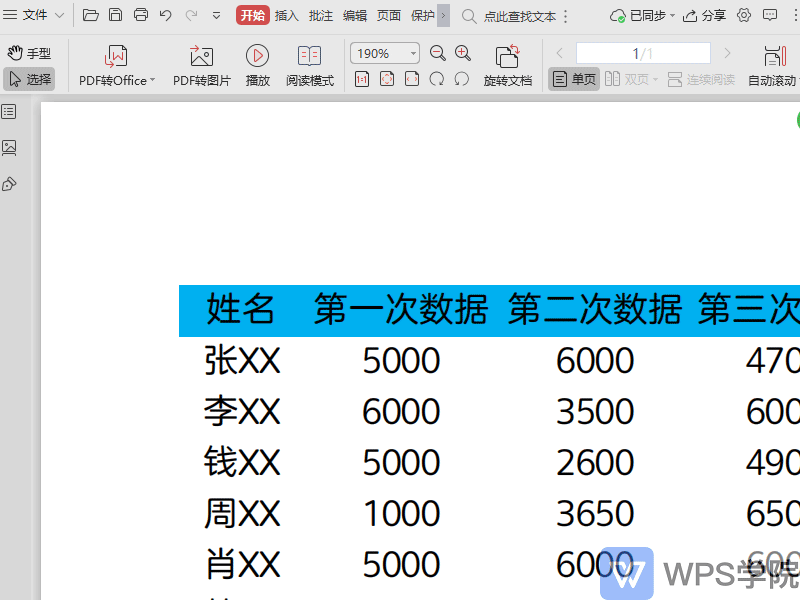Viewport: 800px width, 600px height.
Task: Click the feedback chat bubble icon
Action: coord(770,15)
